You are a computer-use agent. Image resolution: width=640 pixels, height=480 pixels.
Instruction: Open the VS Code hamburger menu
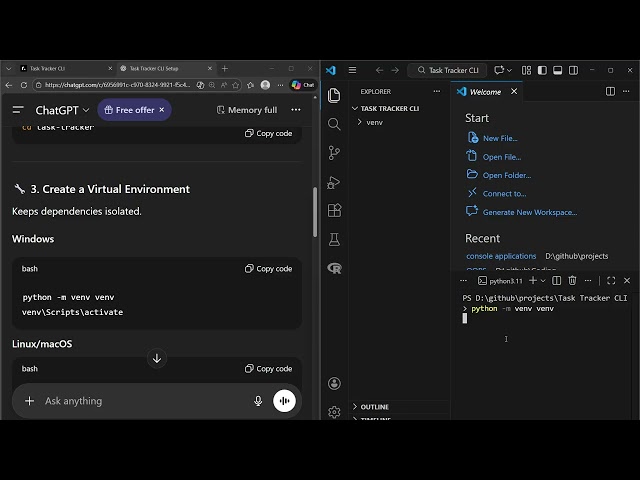tap(352, 70)
